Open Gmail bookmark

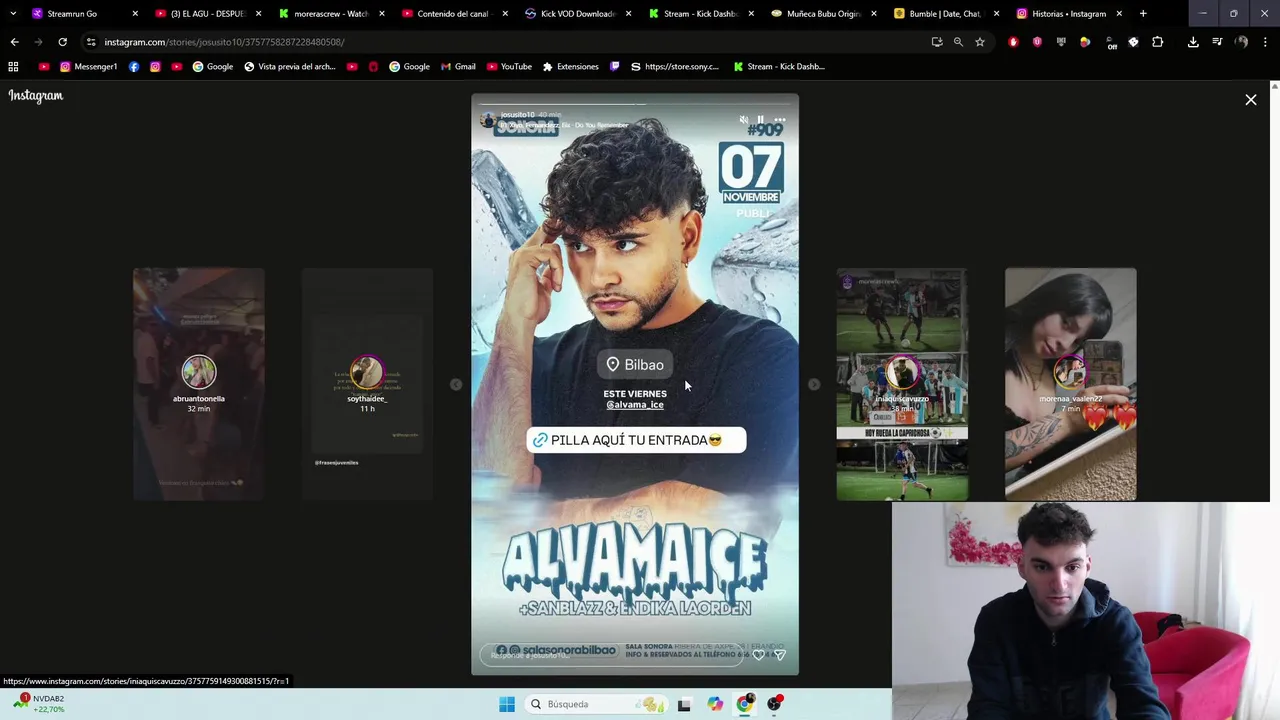point(458,67)
